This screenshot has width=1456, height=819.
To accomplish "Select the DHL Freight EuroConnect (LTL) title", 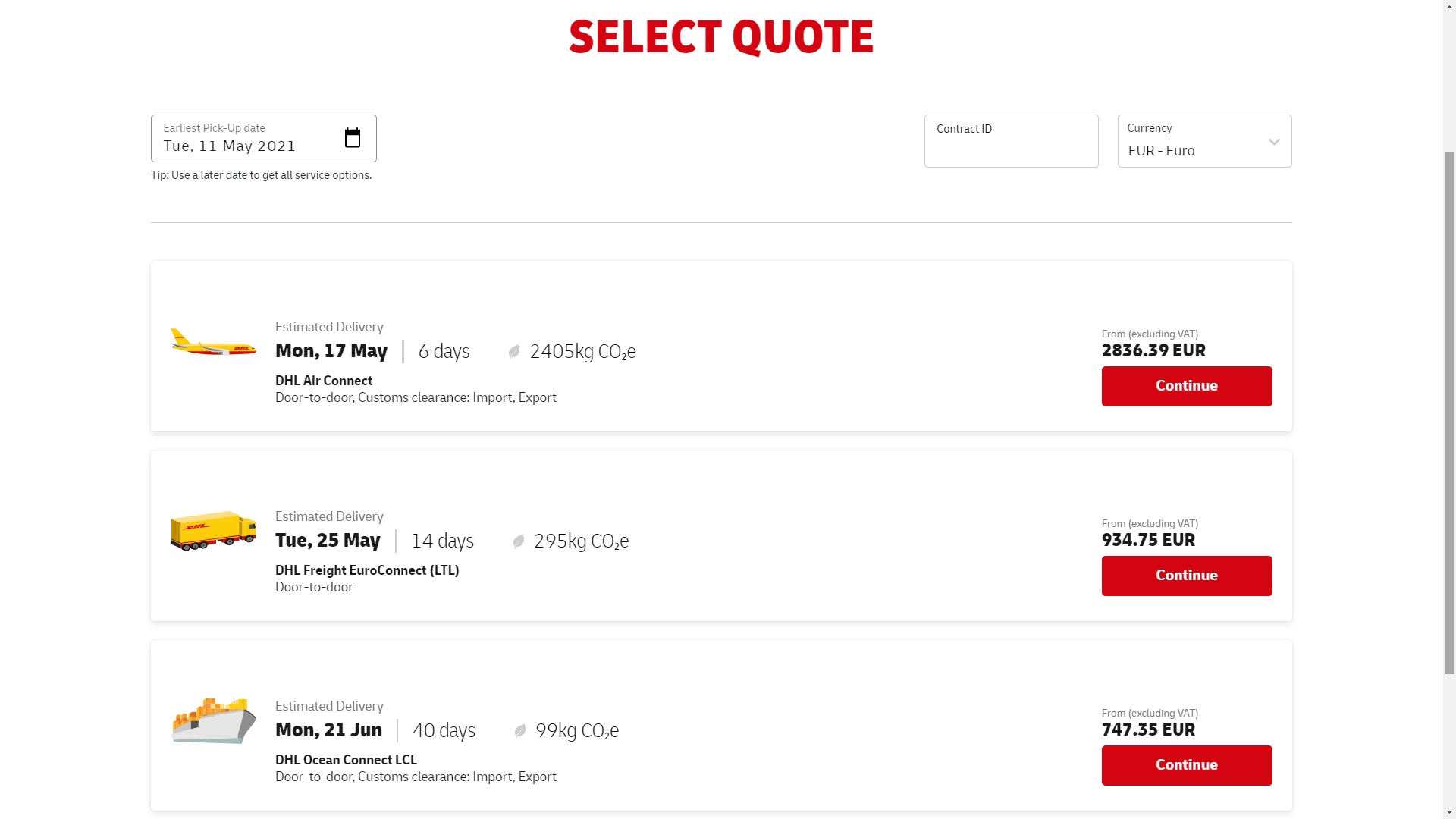I will tap(367, 570).
